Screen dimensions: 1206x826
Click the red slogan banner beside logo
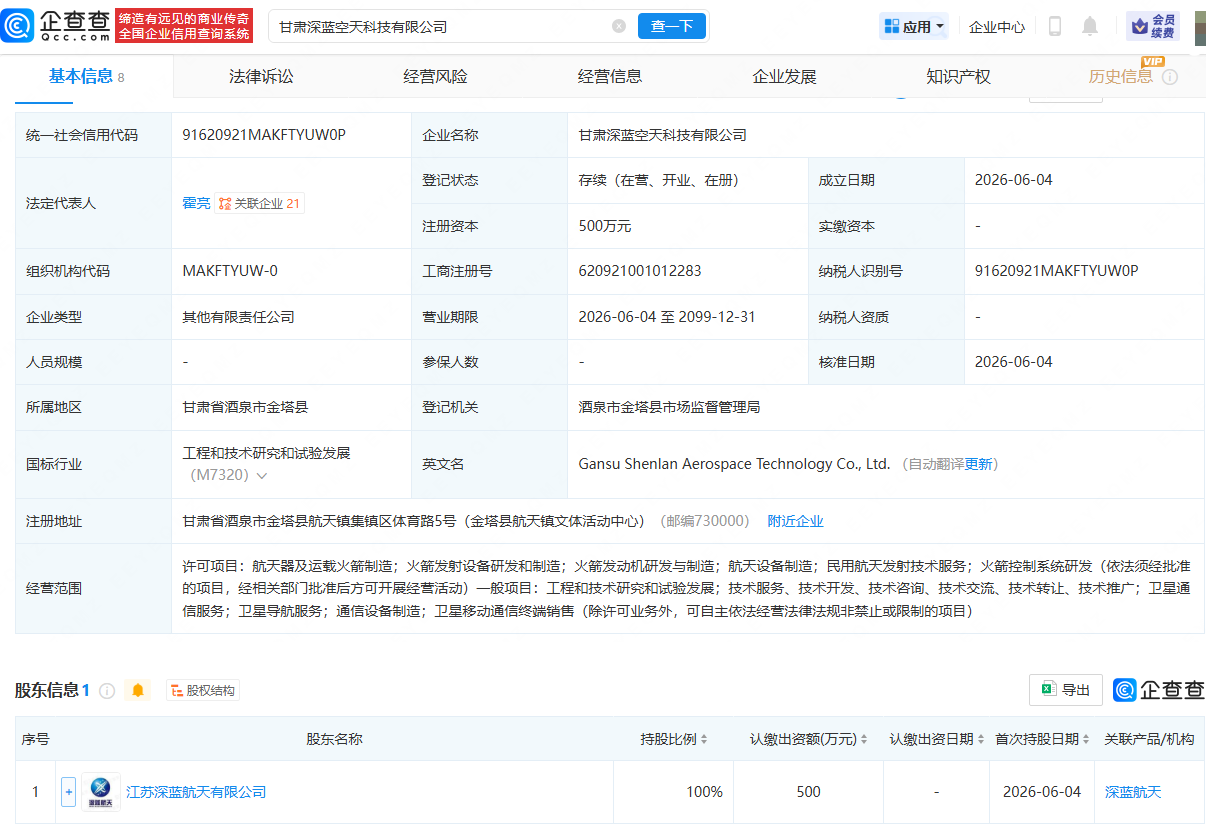[x=184, y=26]
